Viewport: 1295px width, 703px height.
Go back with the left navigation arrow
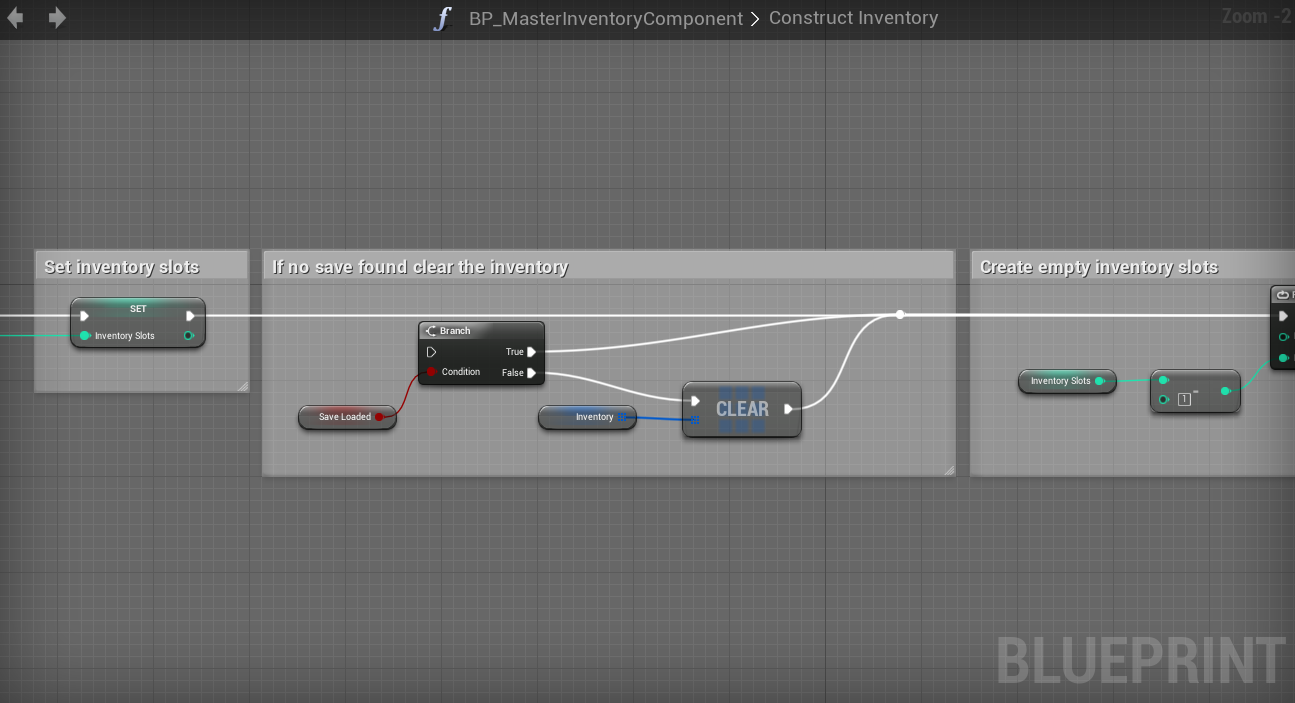(x=15, y=18)
